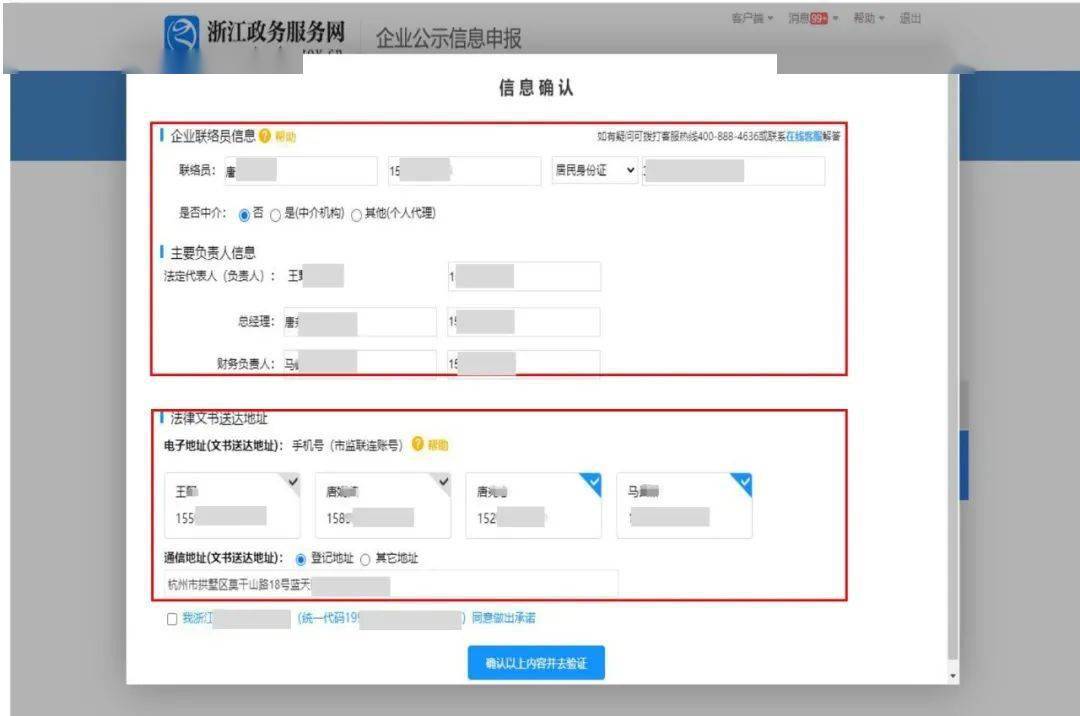Toggle the selected 唐 card with 152 number
This screenshot has height=716, width=1080.
pyautogui.click(x=534, y=505)
